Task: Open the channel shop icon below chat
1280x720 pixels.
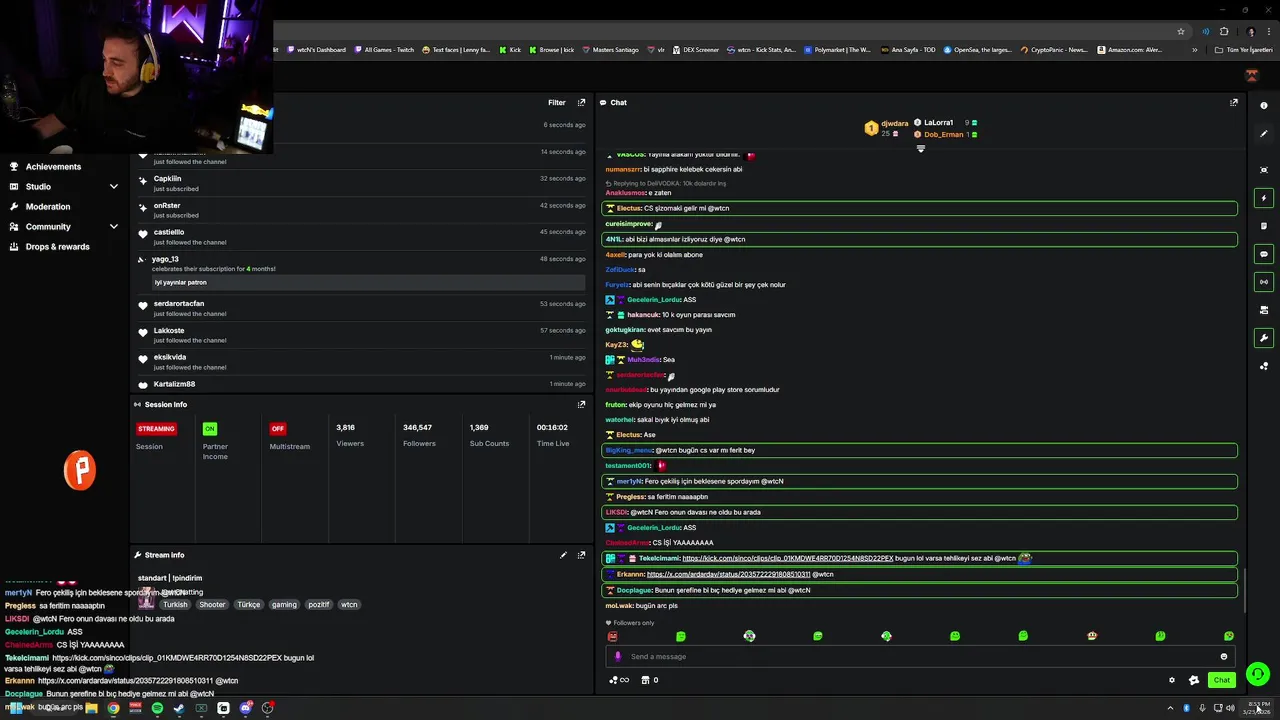Action: pos(645,680)
